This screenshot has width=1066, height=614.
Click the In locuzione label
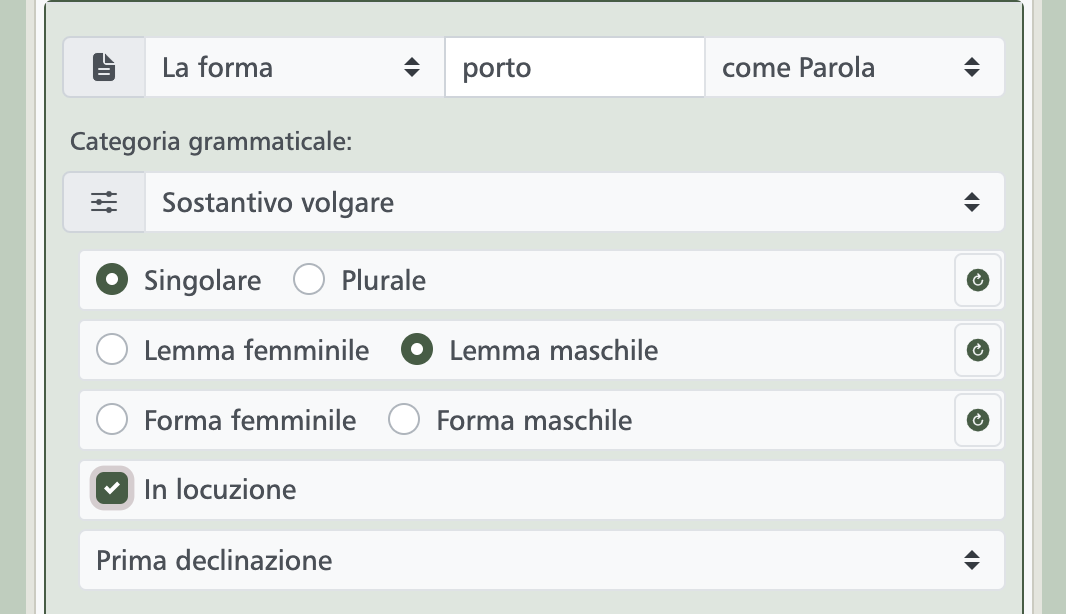click(x=220, y=490)
